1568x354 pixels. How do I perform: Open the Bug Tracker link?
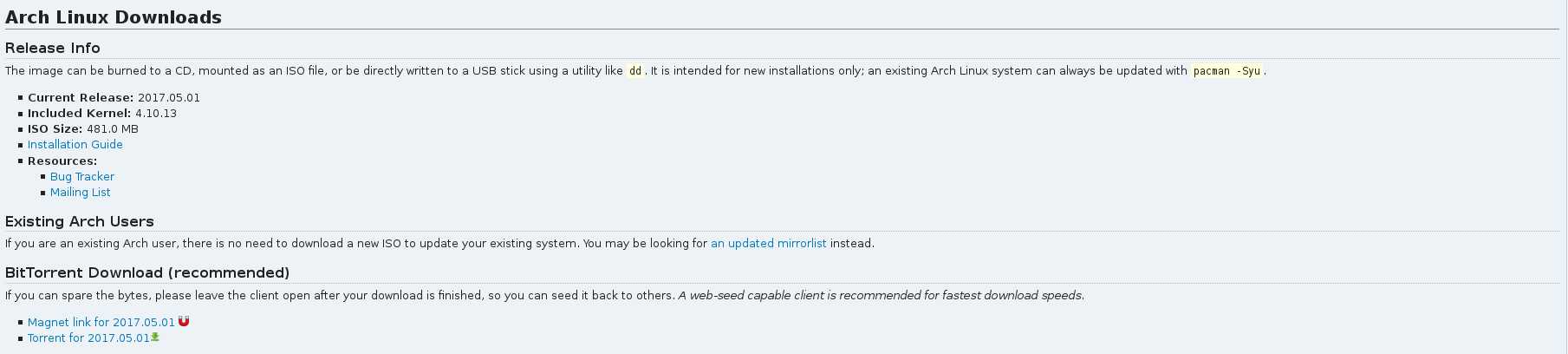coord(81,177)
